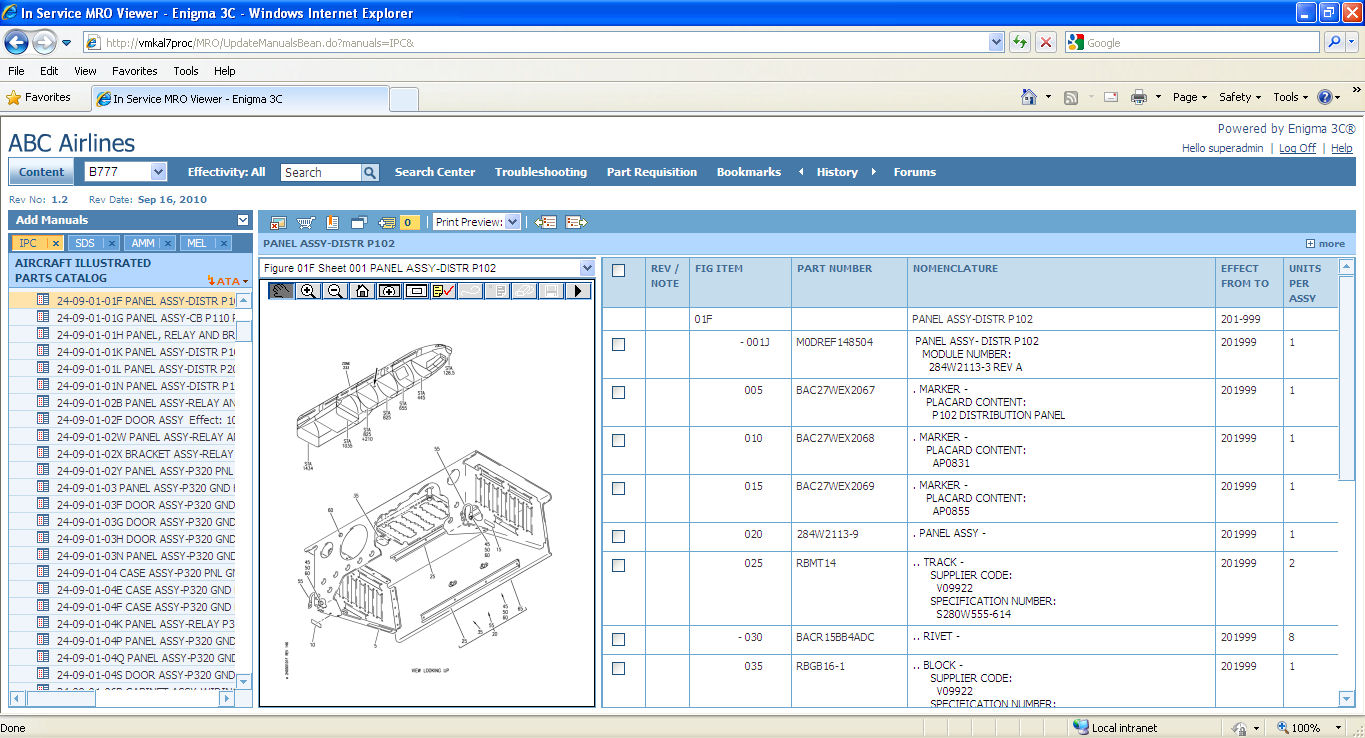Tick the checkbox for part 284W2113-9

click(618, 536)
